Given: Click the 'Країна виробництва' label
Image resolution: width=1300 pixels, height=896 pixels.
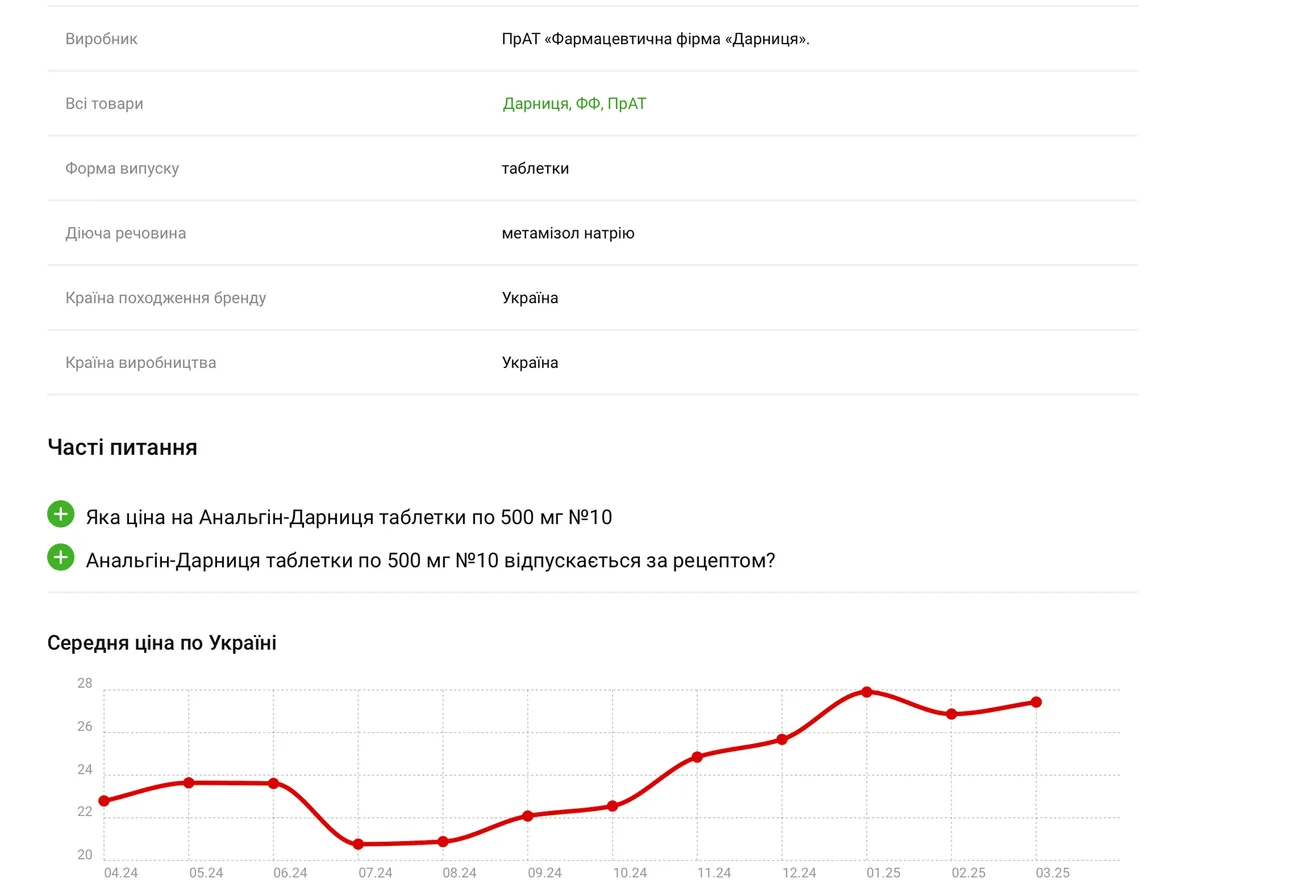Looking at the screenshot, I should [x=141, y=363].
